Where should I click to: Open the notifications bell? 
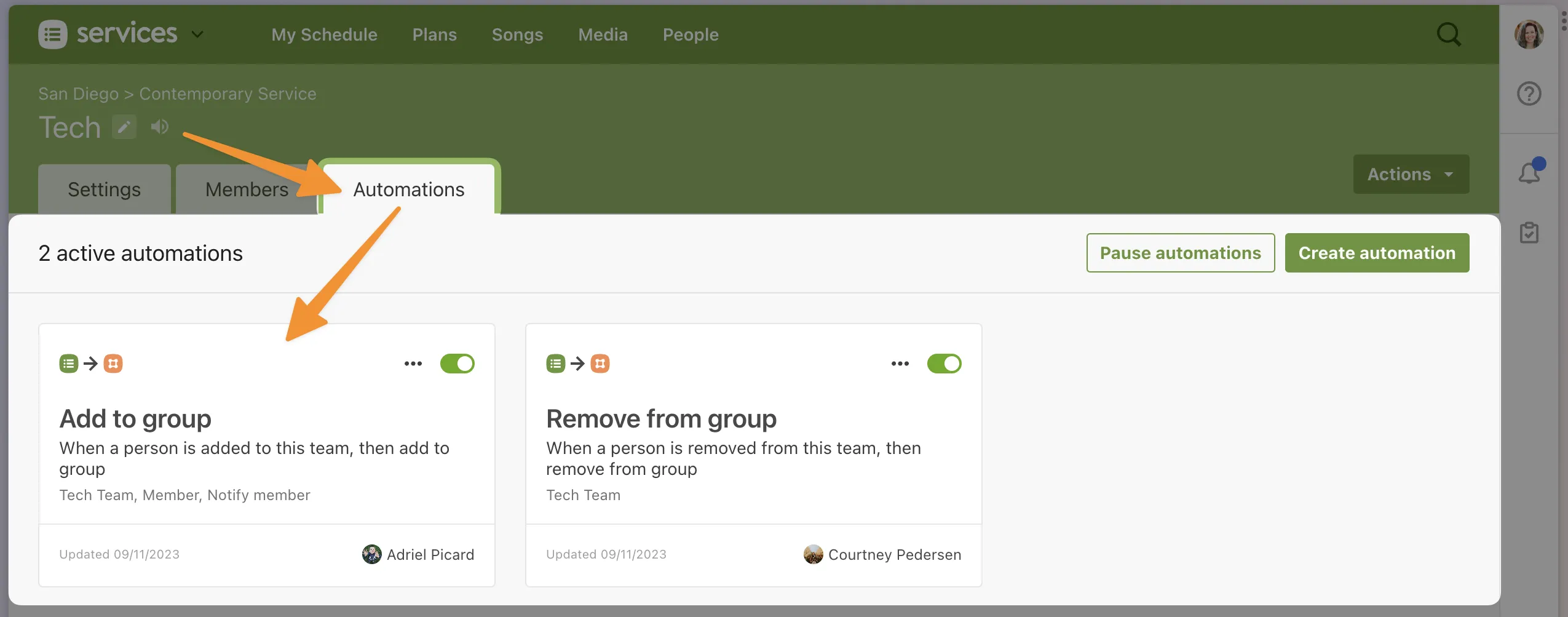[1529, 173]
